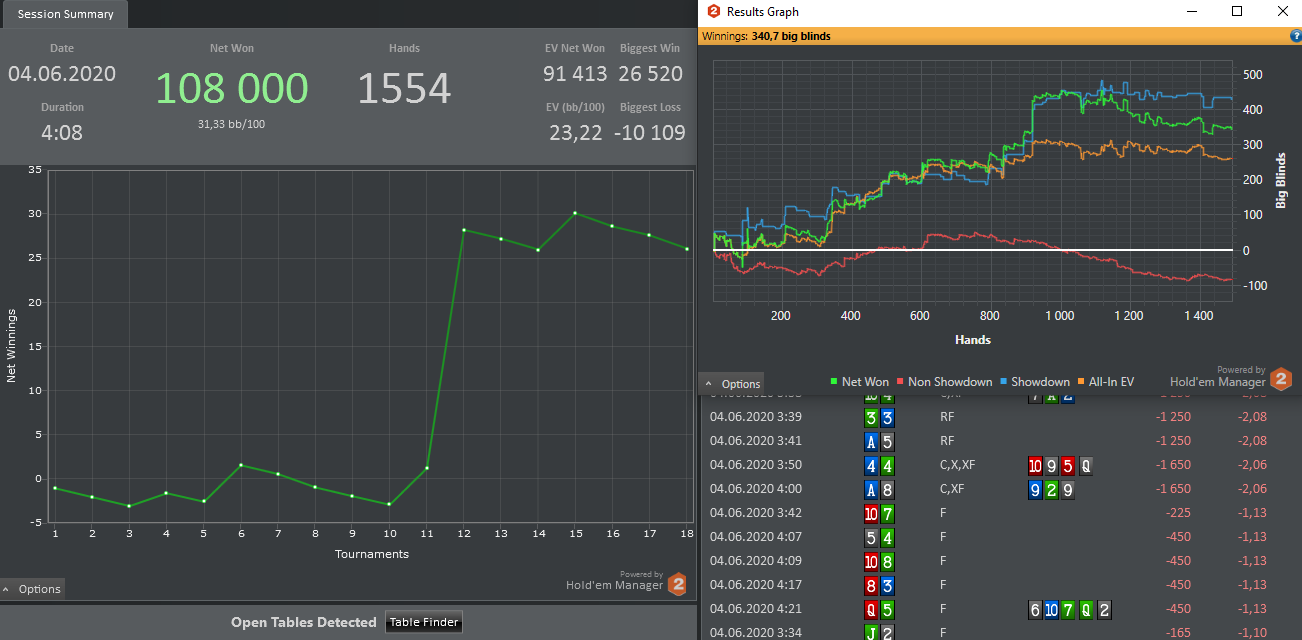Select the green 5 hole card in 4:21 row

(x=886, y=609)
